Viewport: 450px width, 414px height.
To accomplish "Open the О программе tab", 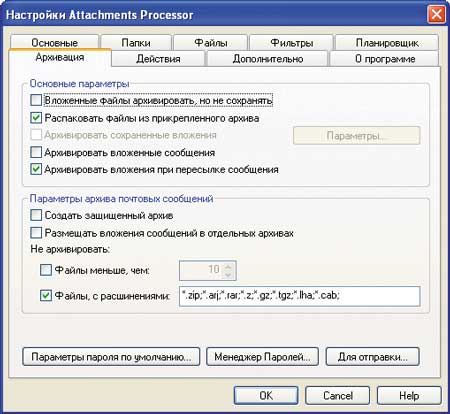I will [x=385, y=59].
